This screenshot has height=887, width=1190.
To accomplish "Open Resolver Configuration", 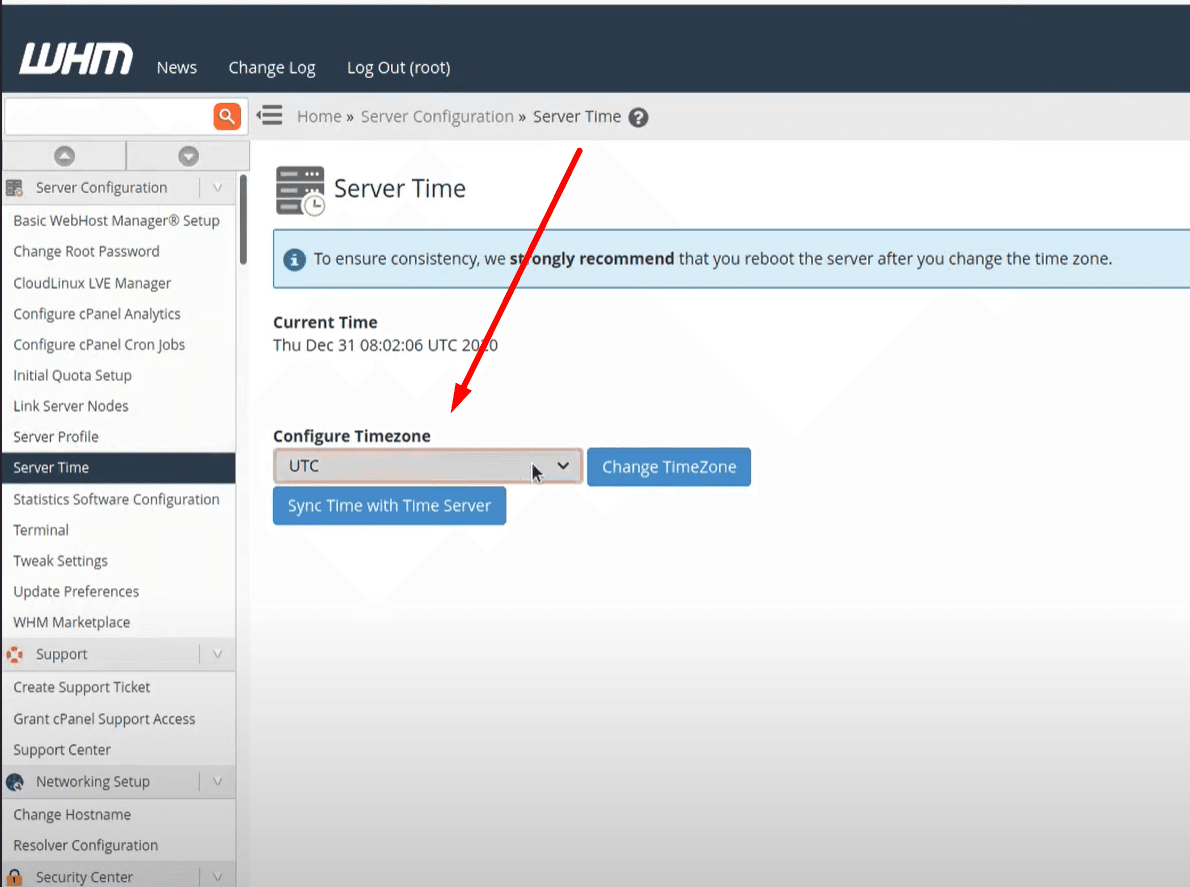I will coord(86,845).
